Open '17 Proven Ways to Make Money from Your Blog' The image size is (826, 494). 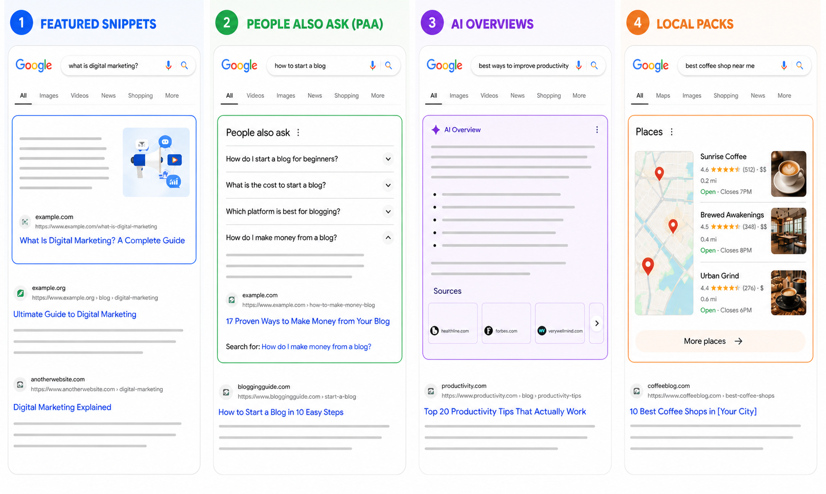[x=308, y=321]
